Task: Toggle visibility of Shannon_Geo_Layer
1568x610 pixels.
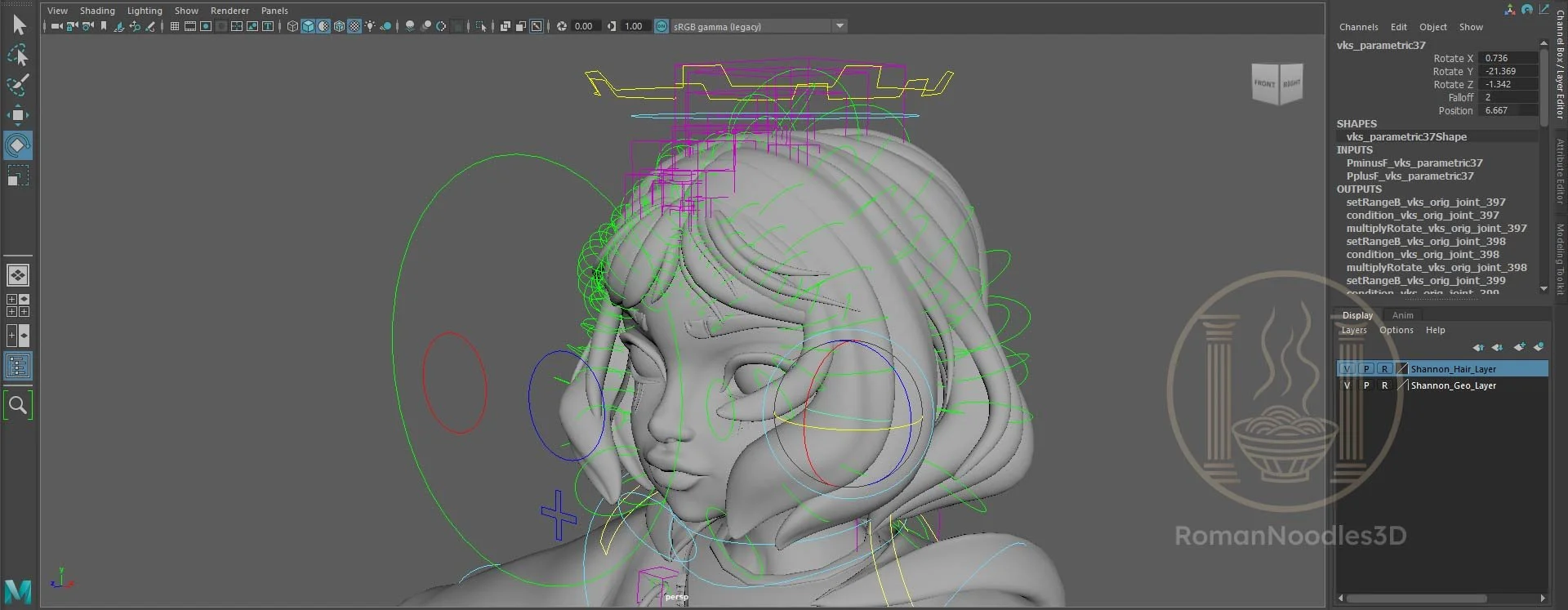Action: pyautogui.click(x=1347, y=385)
